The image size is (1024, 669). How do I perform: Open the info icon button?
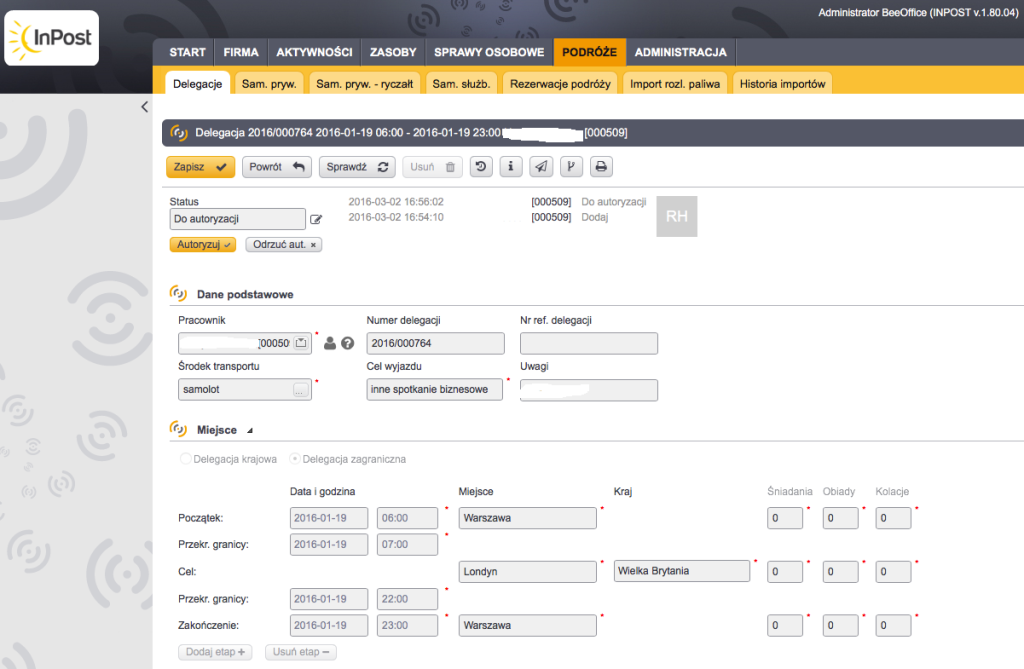(x=511, y=167)
